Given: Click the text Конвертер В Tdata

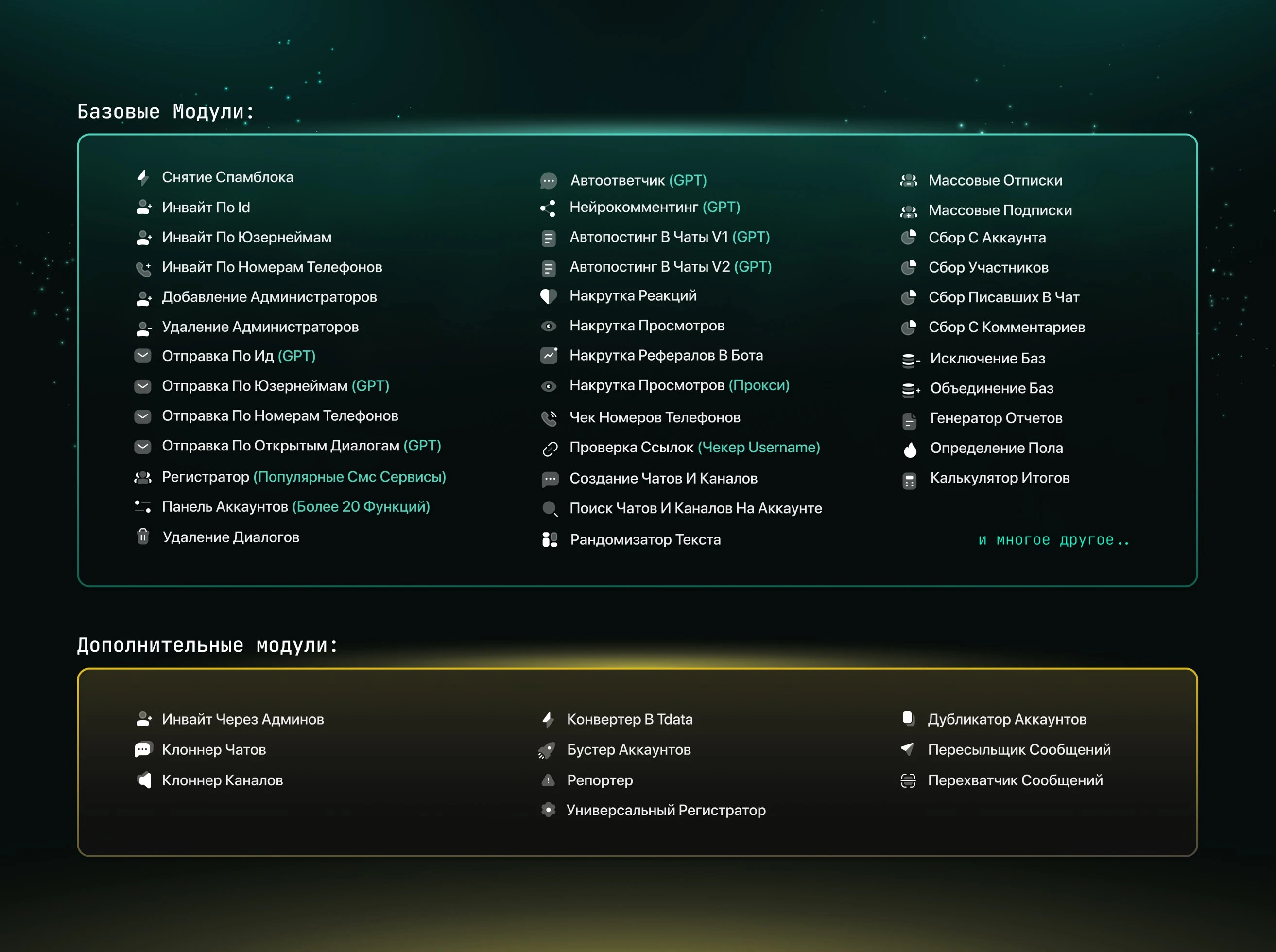Looking at the screenshot, I should pyautogui.click(x=630, y=719).
